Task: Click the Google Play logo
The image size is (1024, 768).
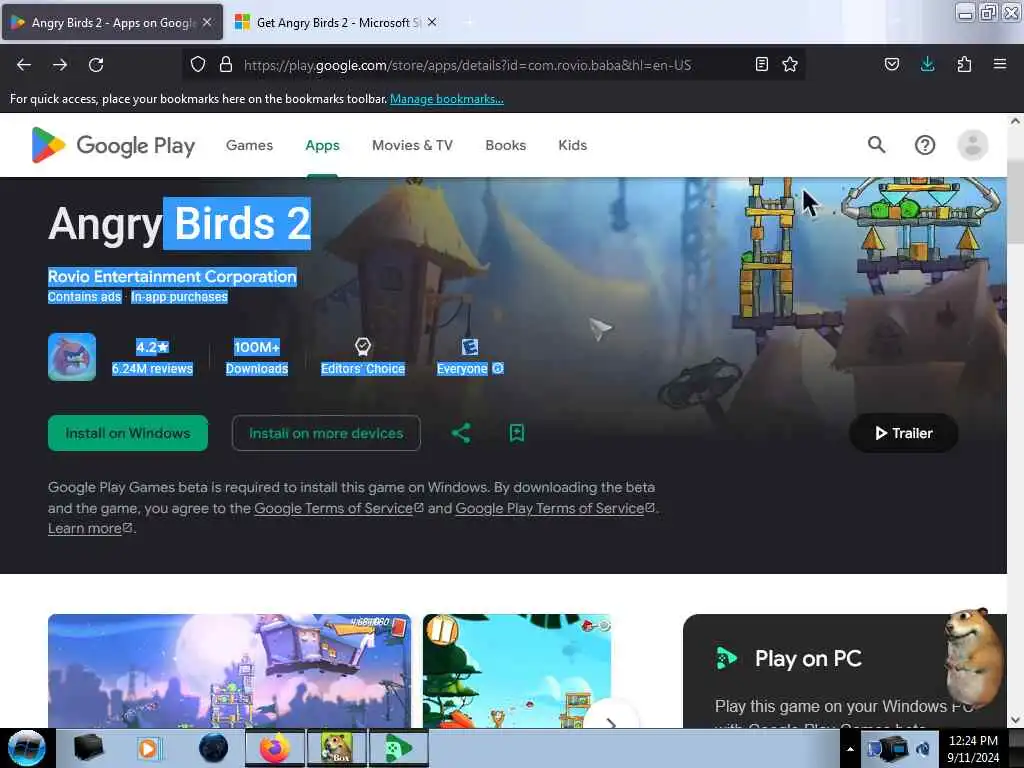Action: [113, 145]
